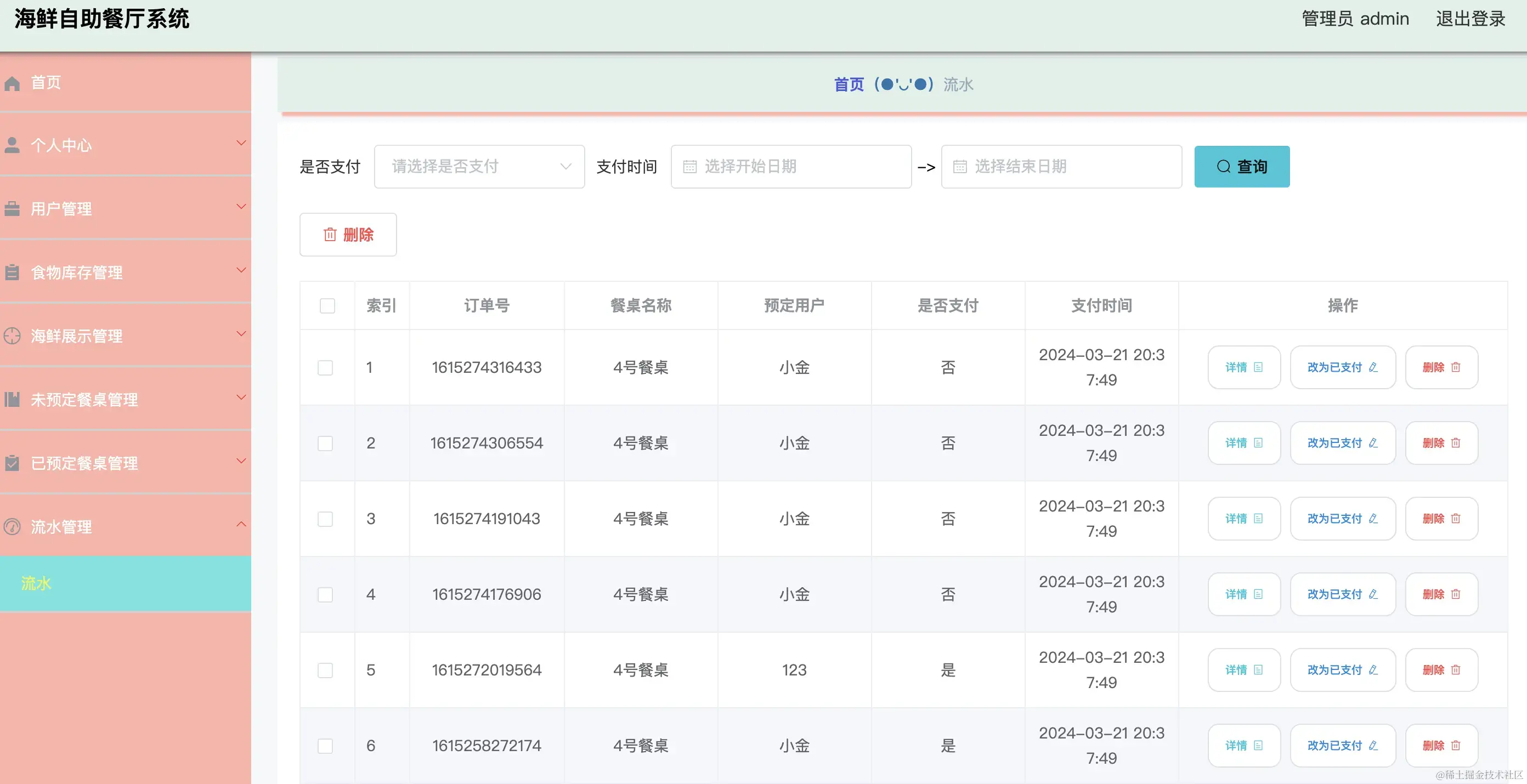1527x784 pixels.
Task: Click 改为已支付 for row 2
Action: click(1342, 443)
